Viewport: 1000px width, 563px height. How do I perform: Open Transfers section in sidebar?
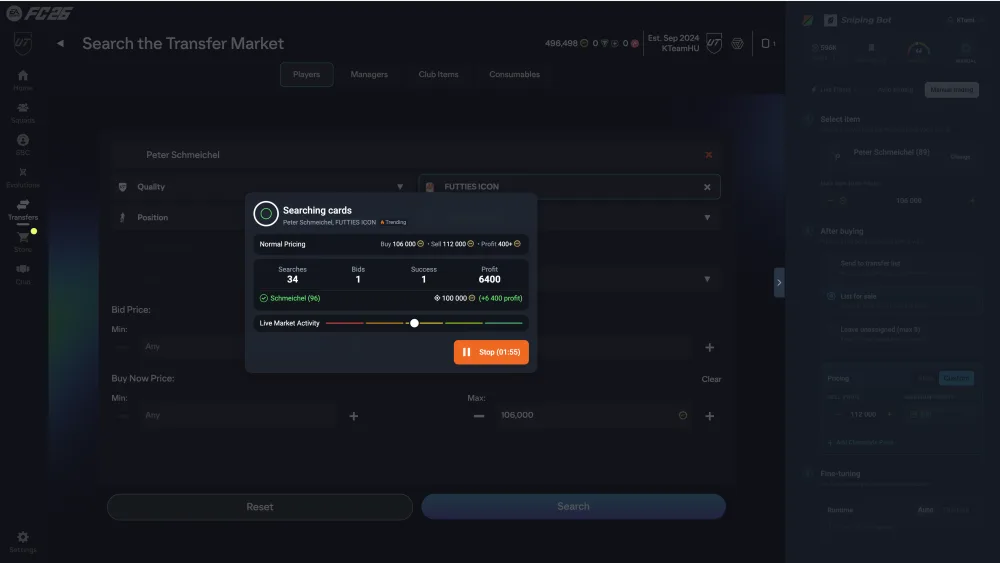pyautogui.click(x=23, y=210)
